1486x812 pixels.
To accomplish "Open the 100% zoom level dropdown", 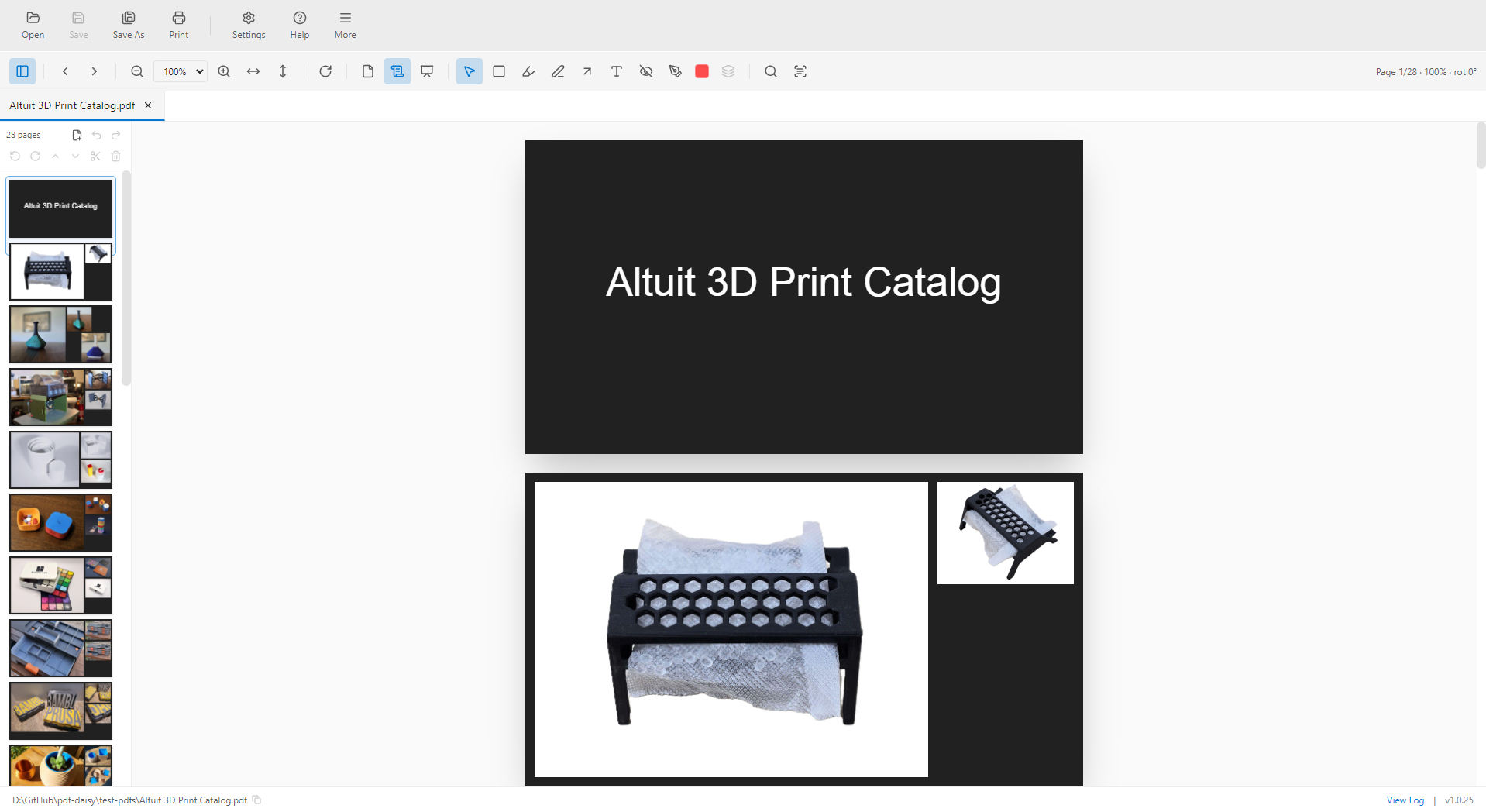I will (181, 71).
